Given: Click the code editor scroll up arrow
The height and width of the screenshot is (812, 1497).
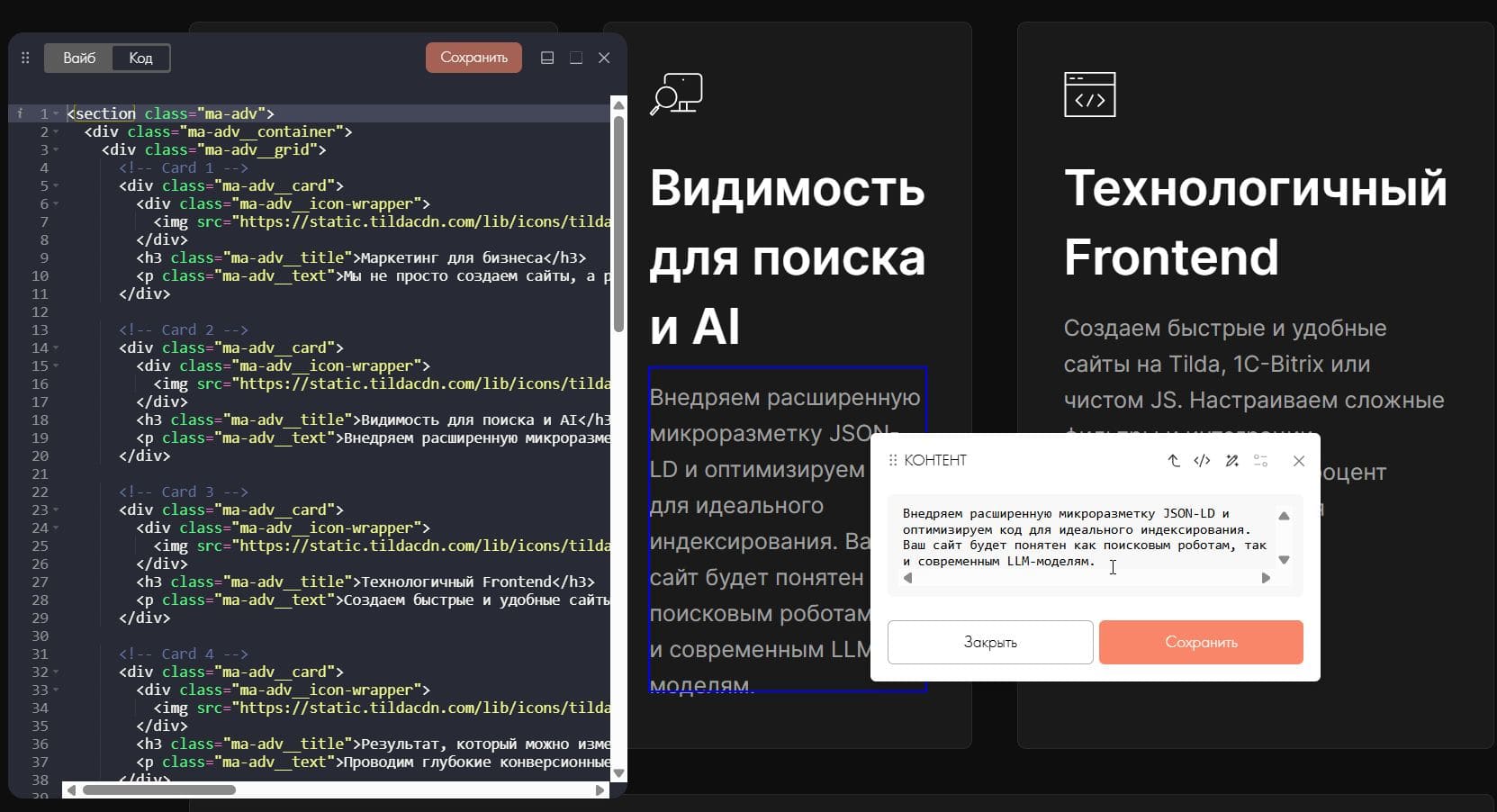Looking at the screenshot, I should [x=618, y=105].
